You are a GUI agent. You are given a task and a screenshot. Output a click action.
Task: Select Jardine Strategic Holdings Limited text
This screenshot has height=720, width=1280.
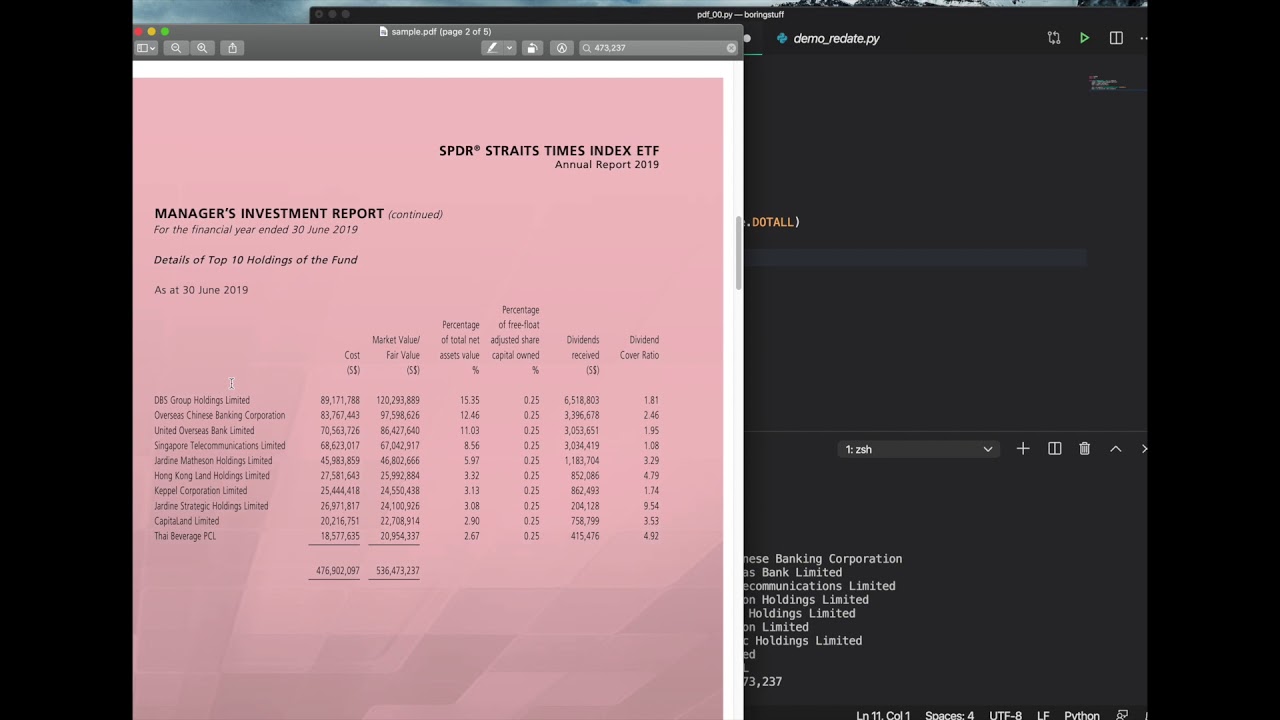211,505
